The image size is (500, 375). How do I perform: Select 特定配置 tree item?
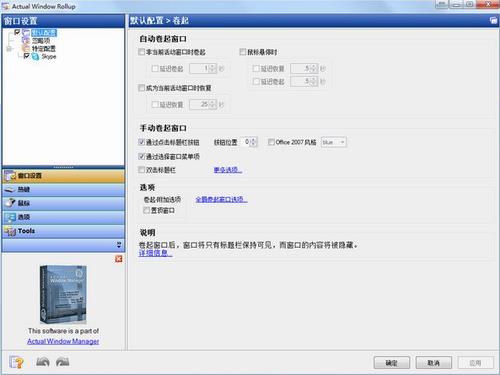click(44, 49)
